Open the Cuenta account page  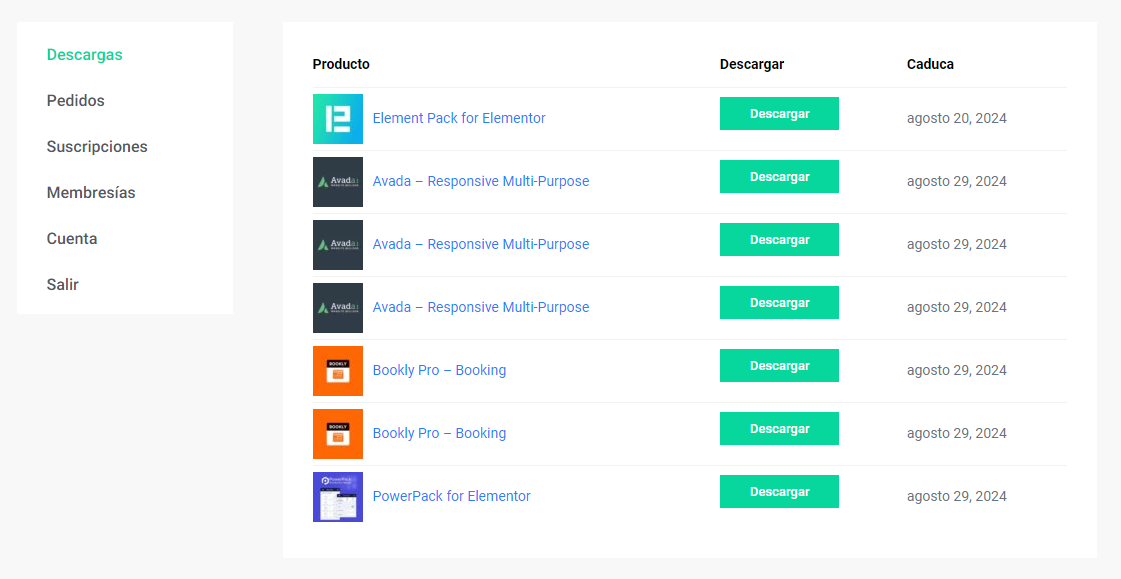71,238
